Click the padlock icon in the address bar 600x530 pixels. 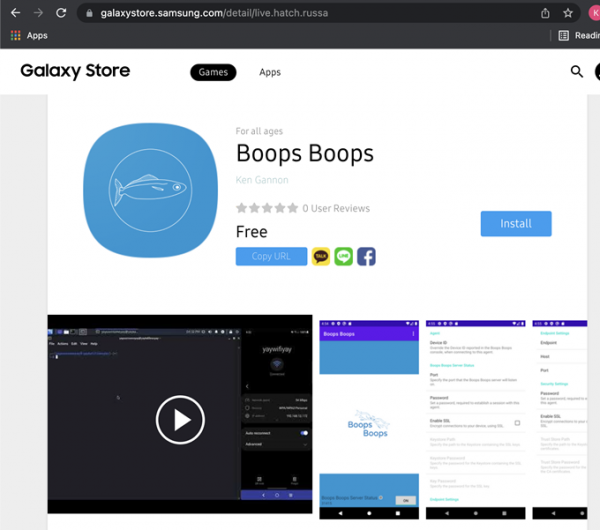(89, 13)
